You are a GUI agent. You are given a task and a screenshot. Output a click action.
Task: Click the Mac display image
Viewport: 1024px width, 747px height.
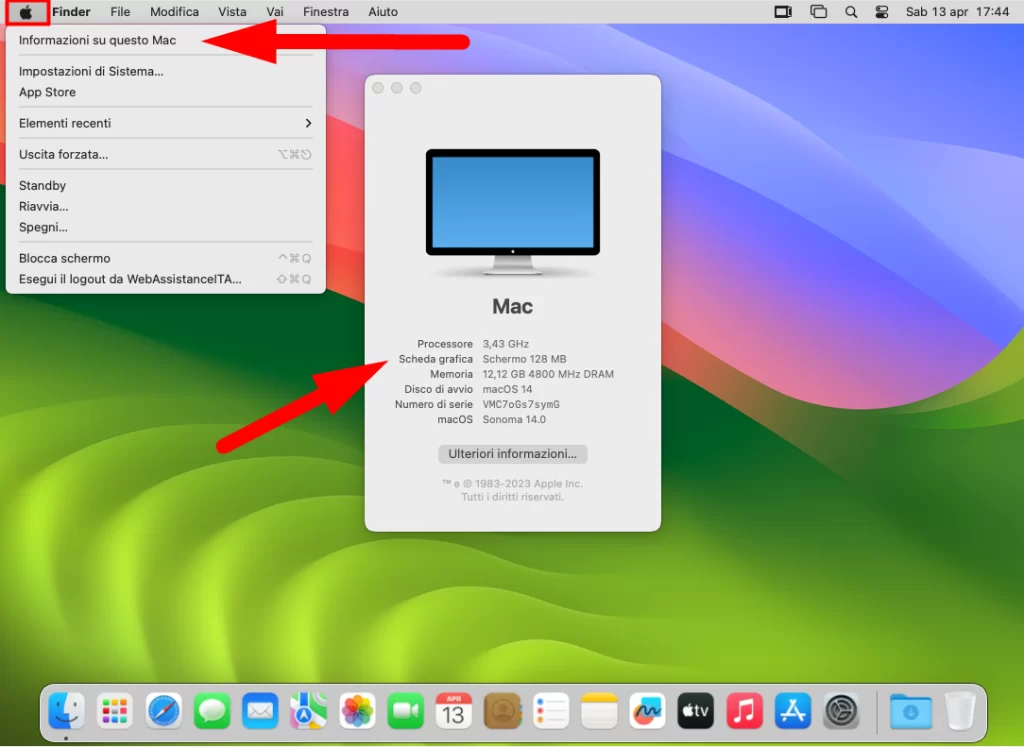[x=513, y=211]
